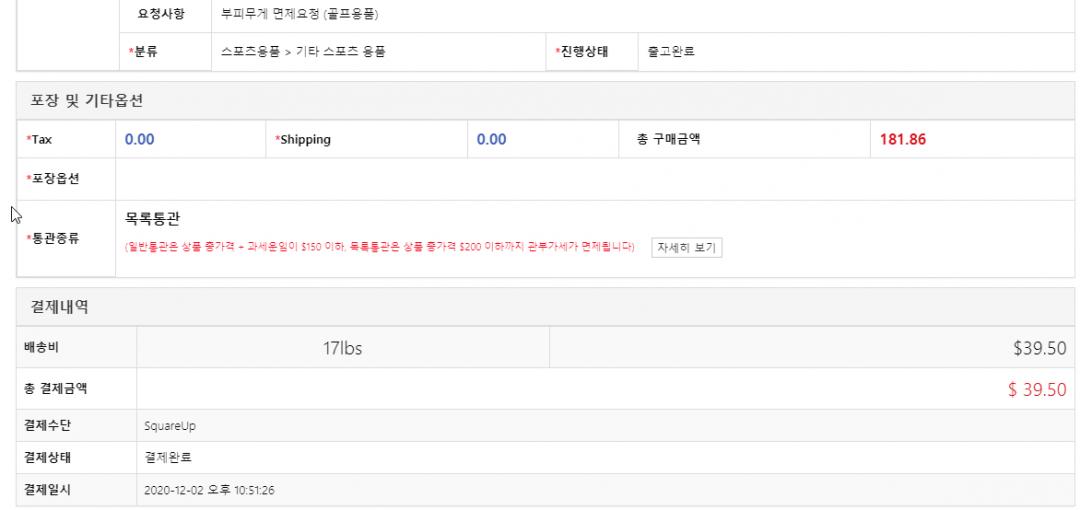Image resolution: width=1080 pixels, height=510 pixels.
Task: Click the empty 포장옵션 value field
Action: pyautogui.click(x=590, y=179)
